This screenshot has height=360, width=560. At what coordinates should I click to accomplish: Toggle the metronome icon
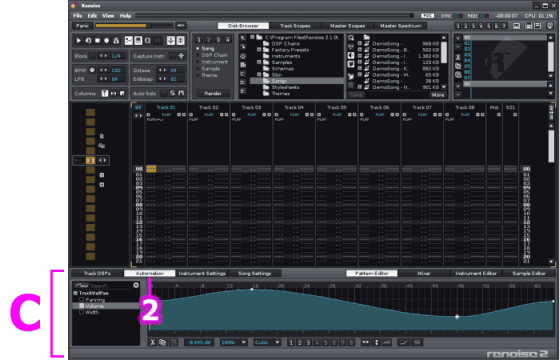(116, 41)
